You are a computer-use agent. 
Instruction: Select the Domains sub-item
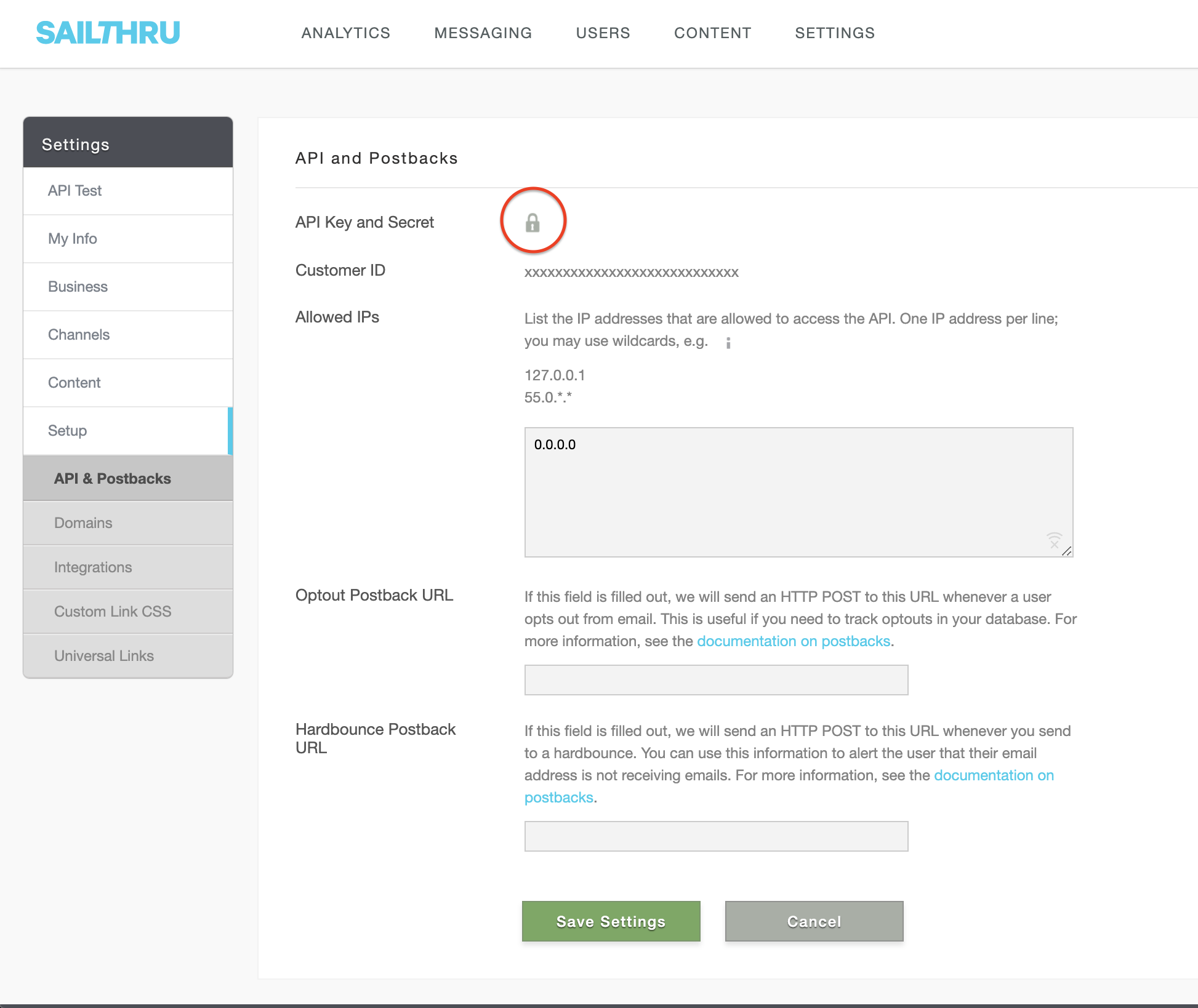[x=83, y=523]
